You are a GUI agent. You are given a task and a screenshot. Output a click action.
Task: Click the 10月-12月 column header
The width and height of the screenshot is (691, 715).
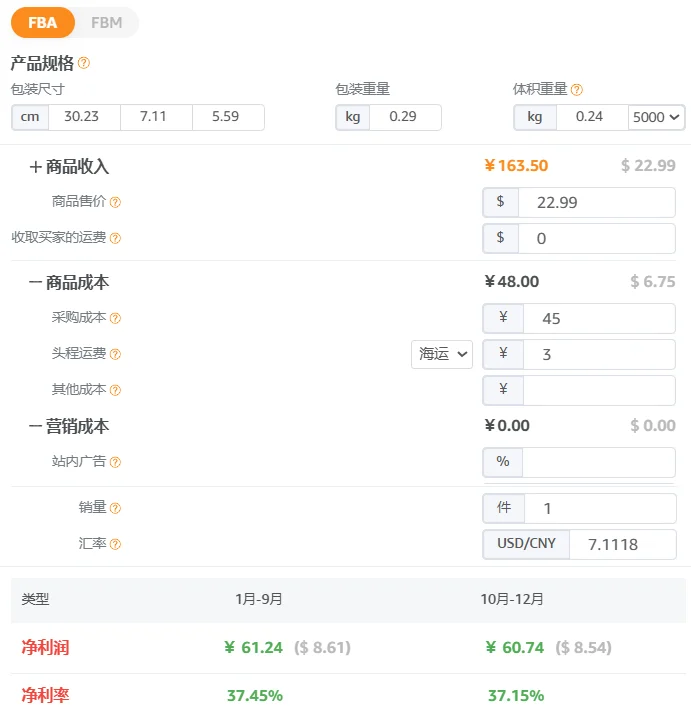pos(512,599)
